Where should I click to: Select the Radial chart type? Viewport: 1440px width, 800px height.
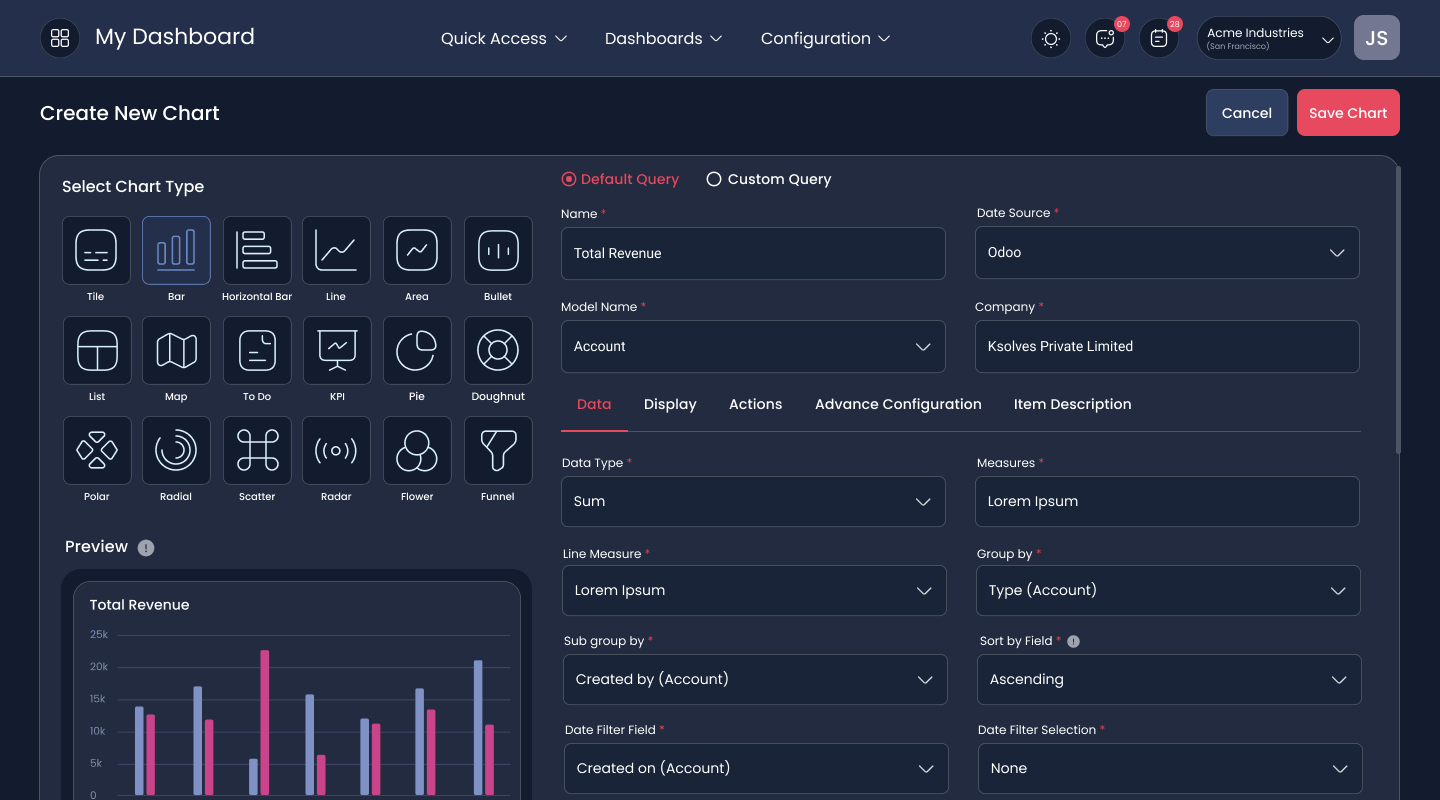click(176, 450)
